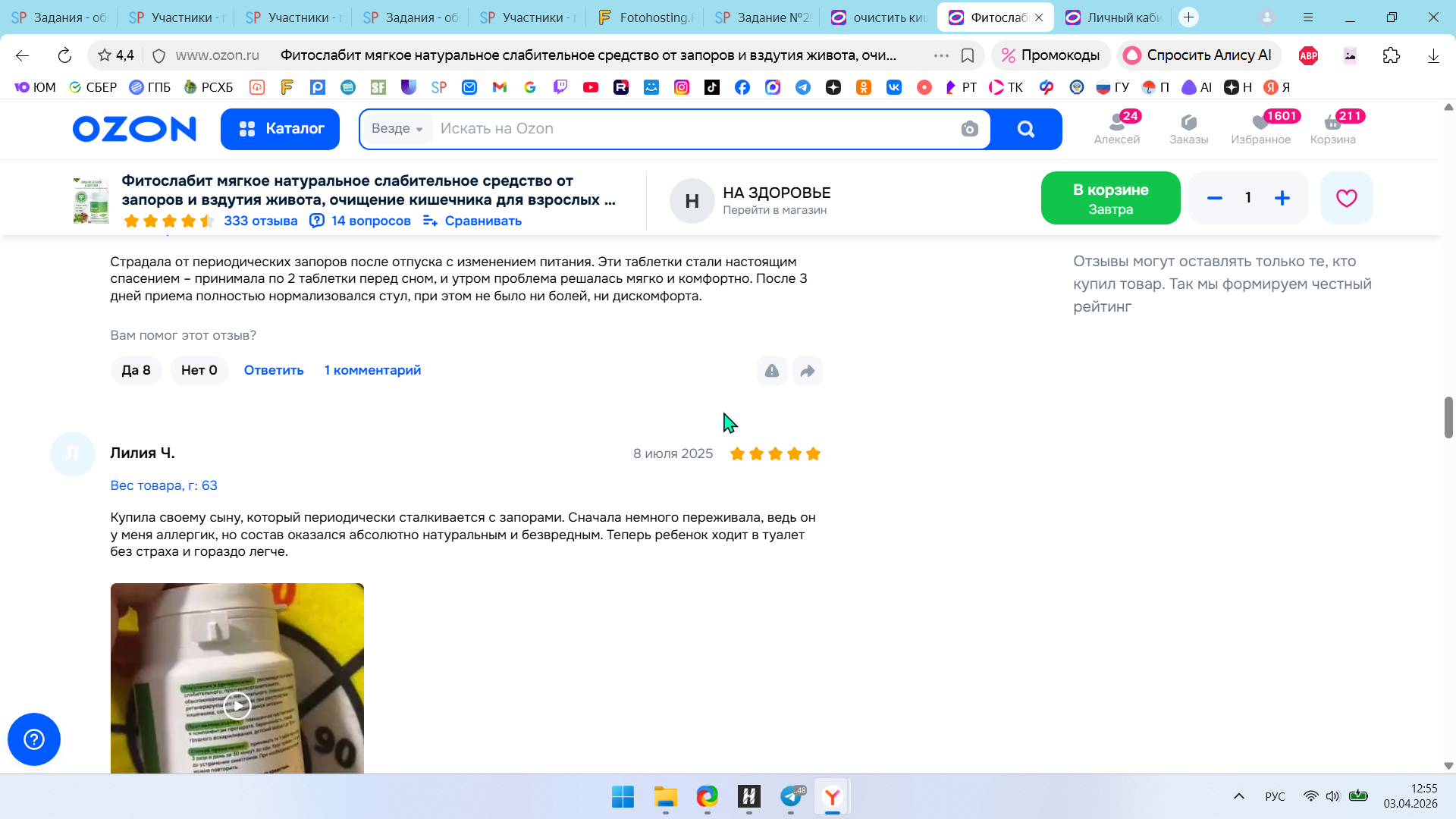Click the share review arrow icon
Screen dimensions: 1456x819
tap(807, 371)
